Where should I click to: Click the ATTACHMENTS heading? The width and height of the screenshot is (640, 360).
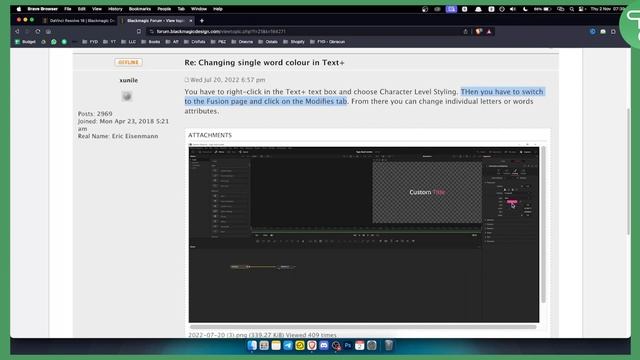click(210, 135)
